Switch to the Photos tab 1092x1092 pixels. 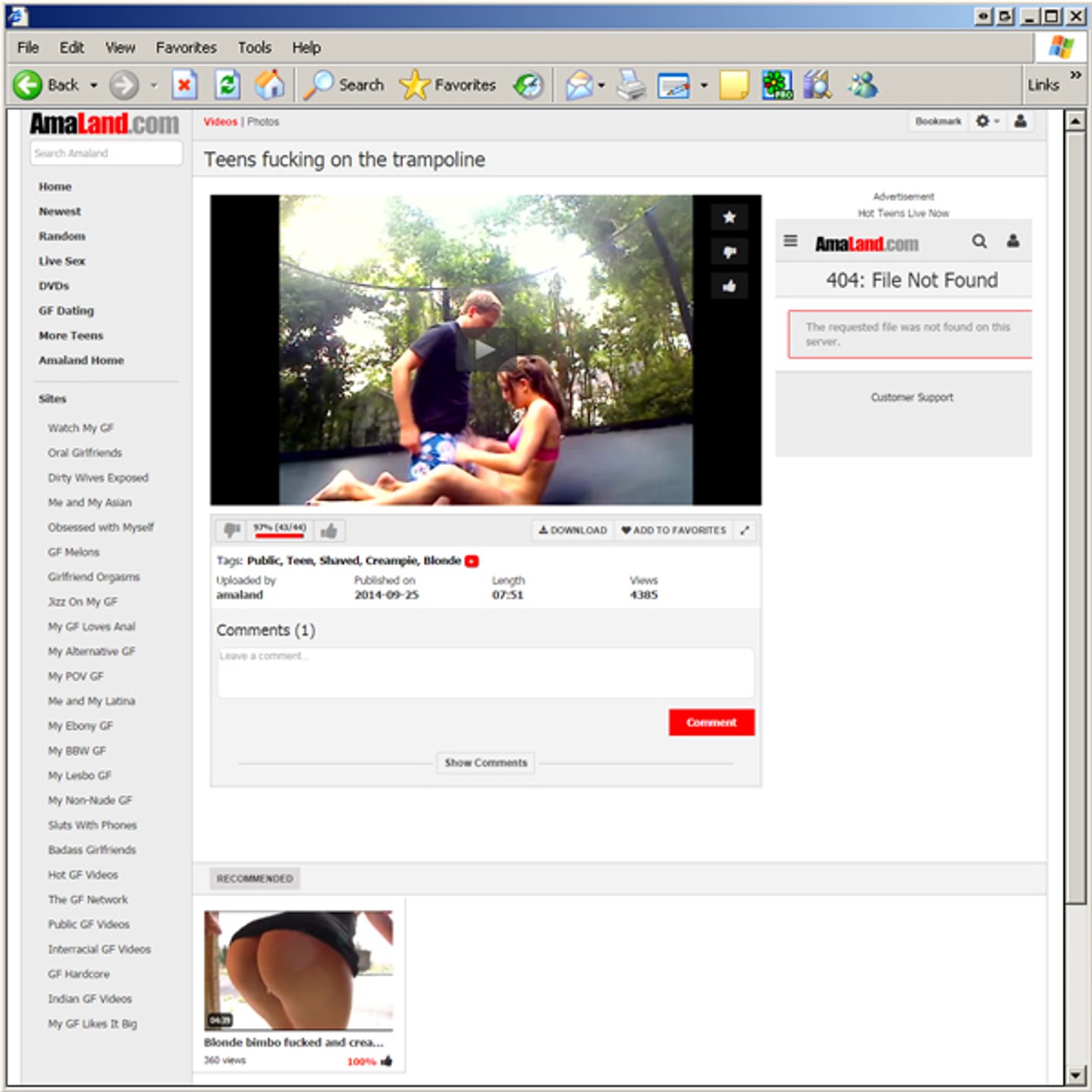click(263, 121)
